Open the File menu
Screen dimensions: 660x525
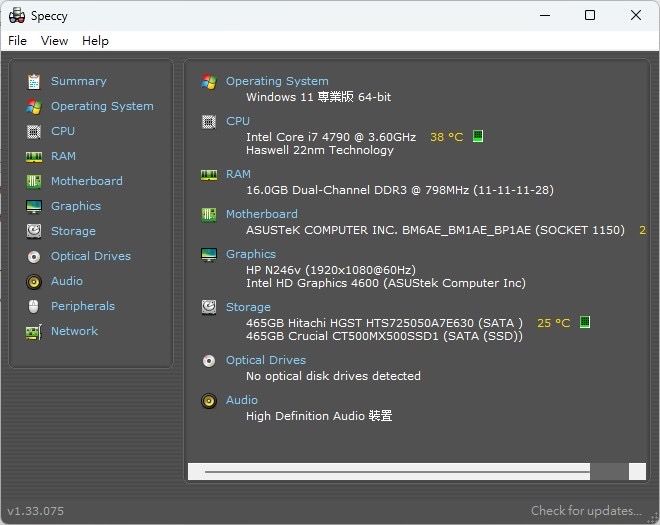(17, 41)
